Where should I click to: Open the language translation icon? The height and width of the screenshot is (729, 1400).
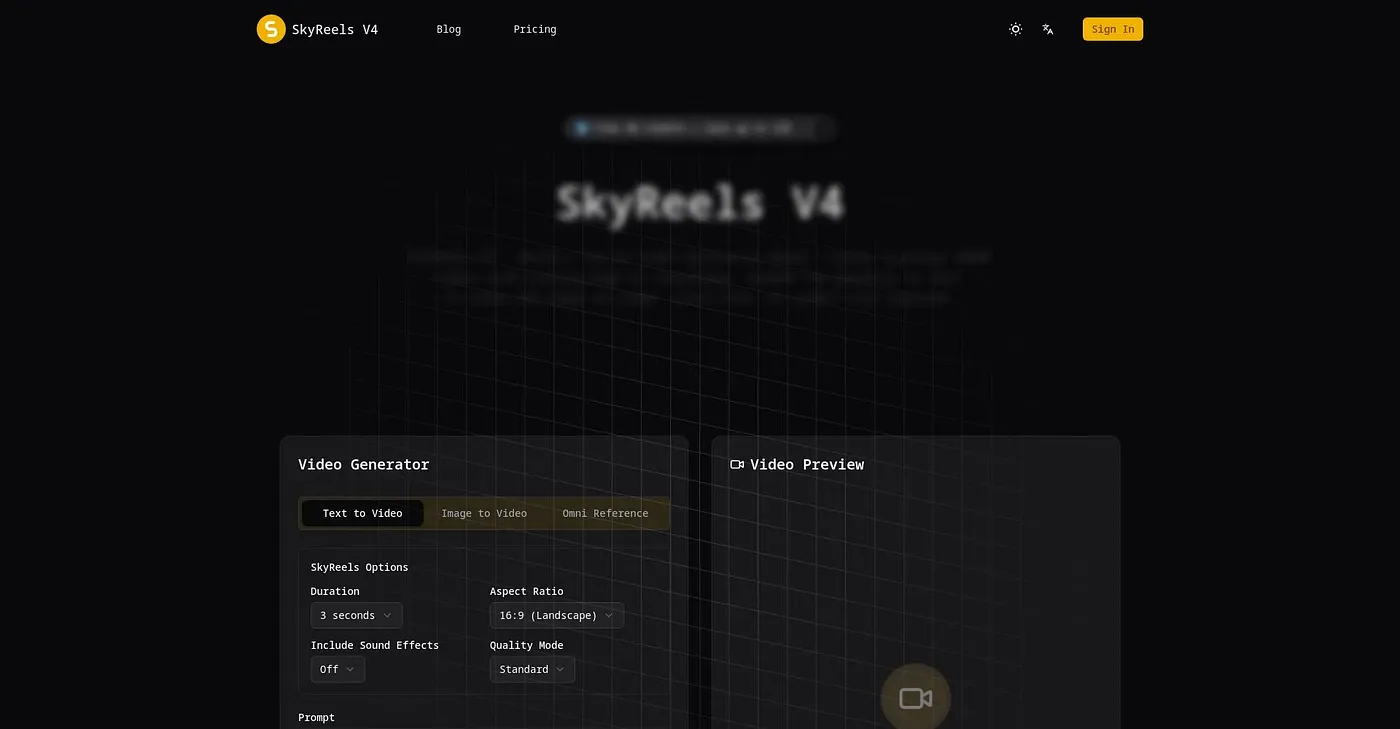tap(1048, 29)
